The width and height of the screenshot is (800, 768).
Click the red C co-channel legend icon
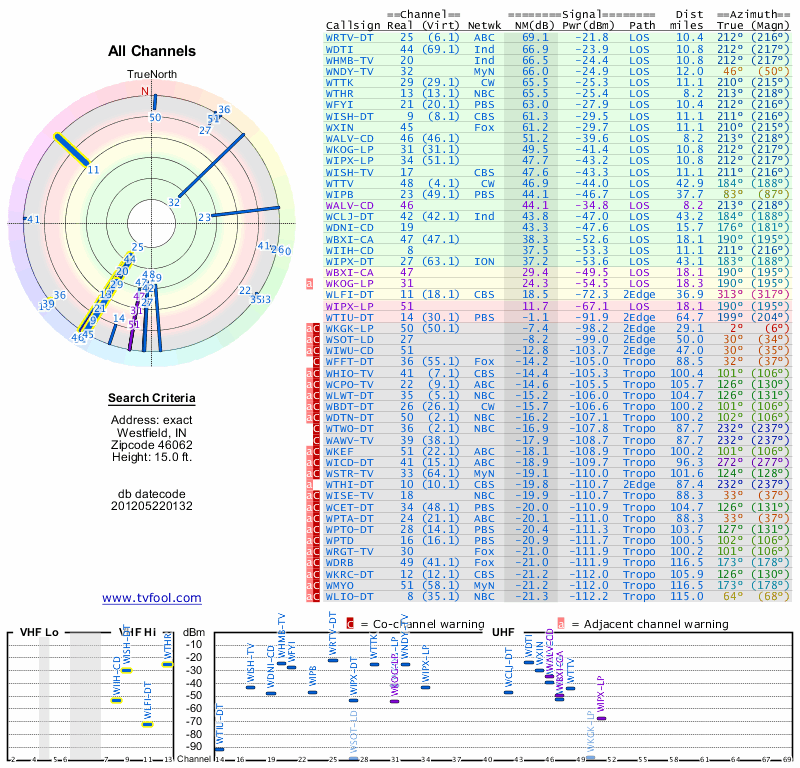tap(350, 624)
